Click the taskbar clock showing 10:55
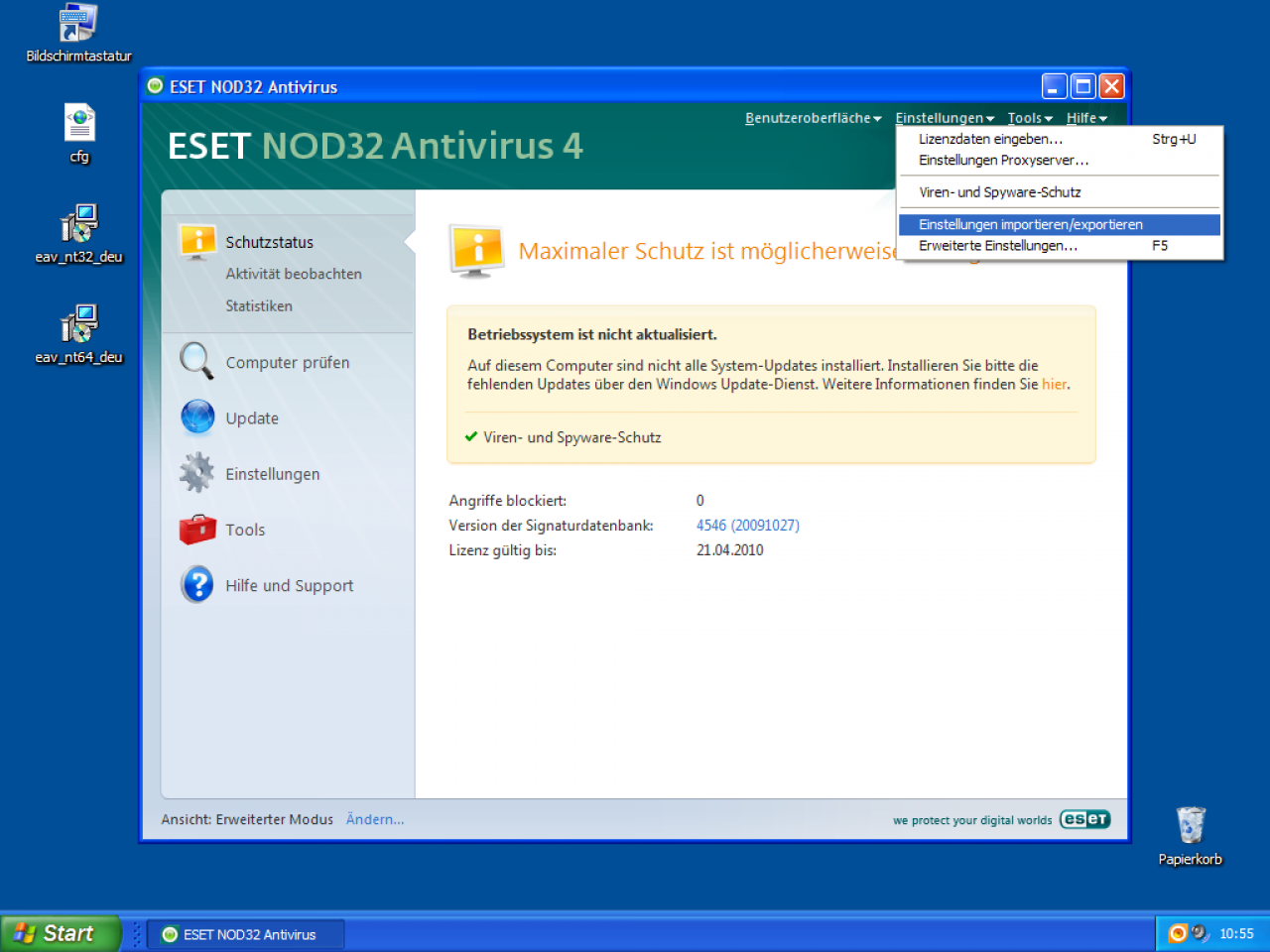Image resolution: width=1270 pixels, height=952 pixels. [1236, 933]
